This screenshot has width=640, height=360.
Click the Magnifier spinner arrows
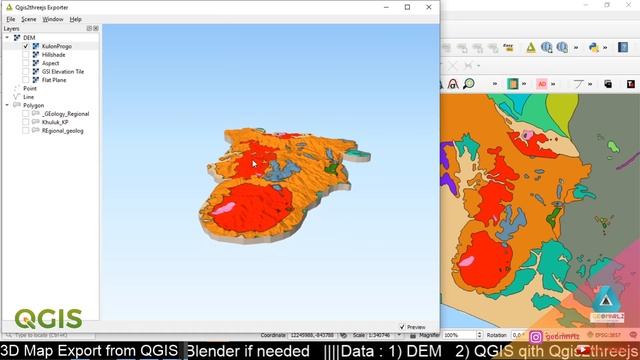[479, 335]
